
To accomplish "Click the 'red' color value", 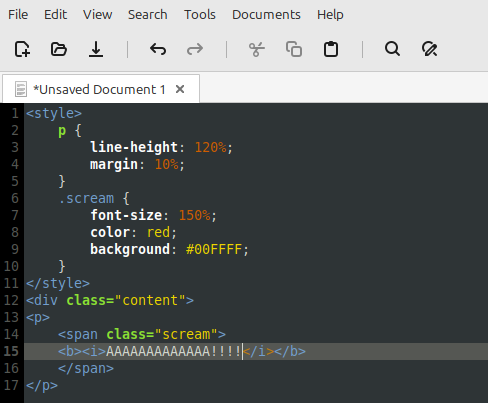I will 159,232.
